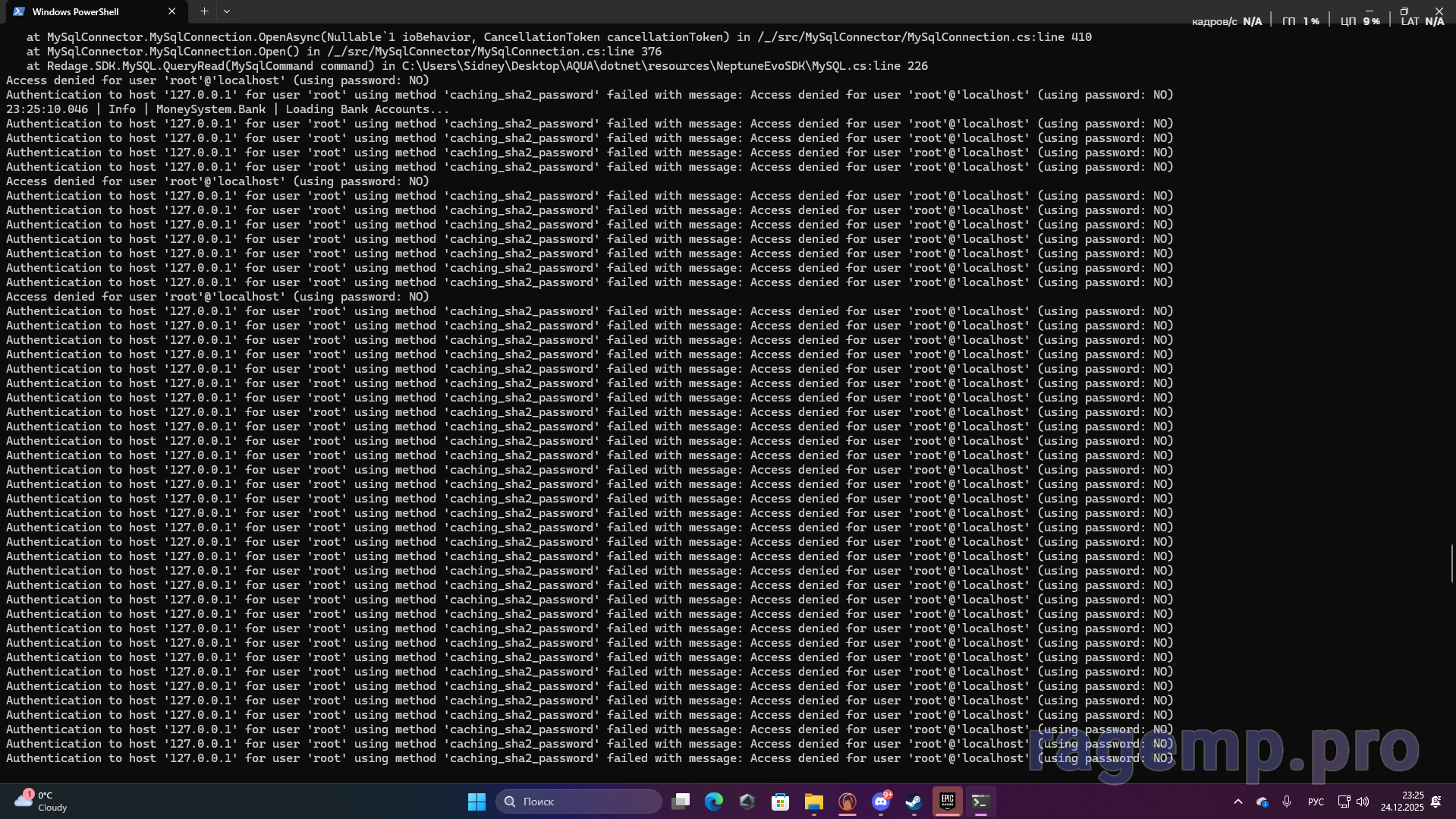This screenshot has width=1456, height=819.
Task: Switch to Epic Games Launcher
Action: [x=947, y=802]
